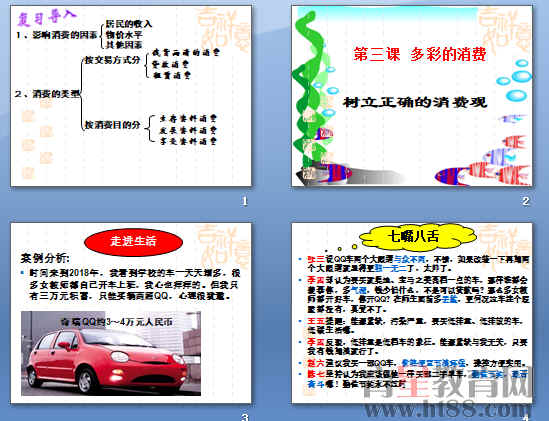Click the 2、消费的类型 outline item
The width and height of the screenshot is (549, 421).
(x=48, y=94)
